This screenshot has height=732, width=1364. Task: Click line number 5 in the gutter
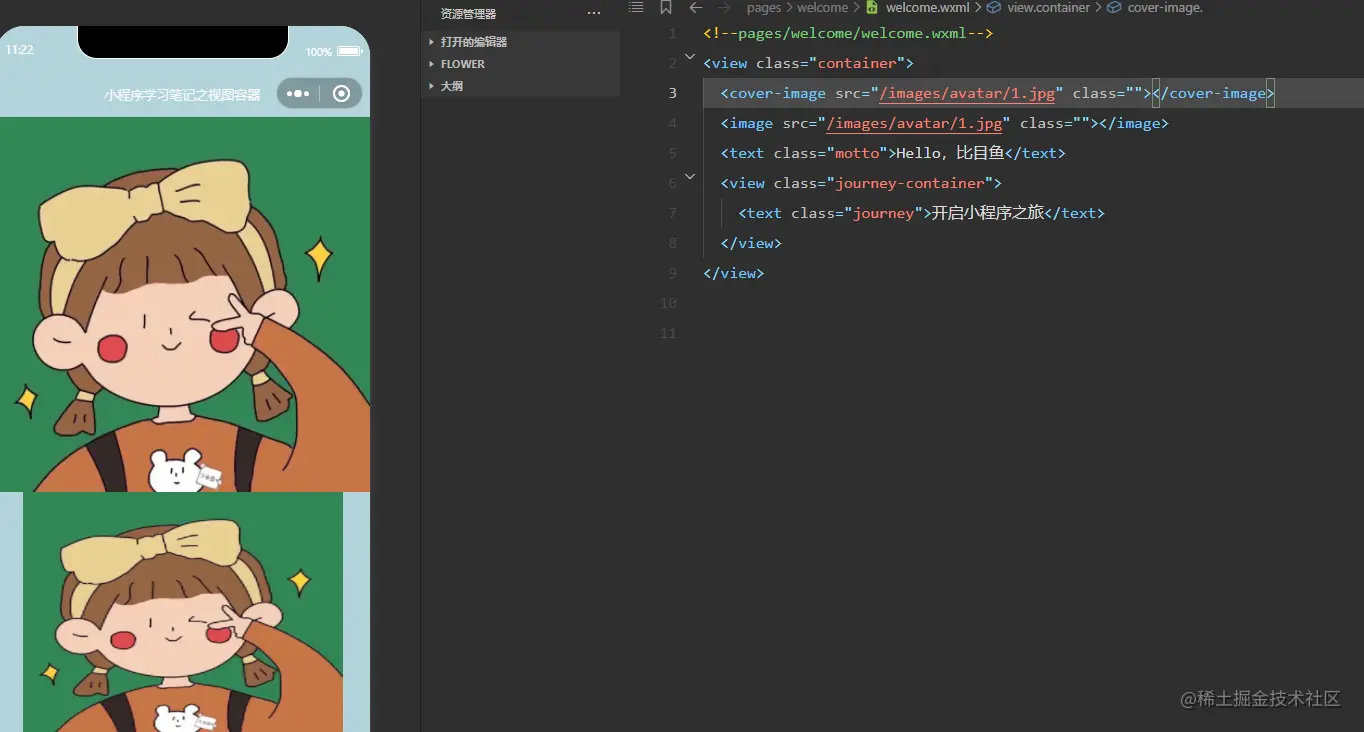(673, 153)
